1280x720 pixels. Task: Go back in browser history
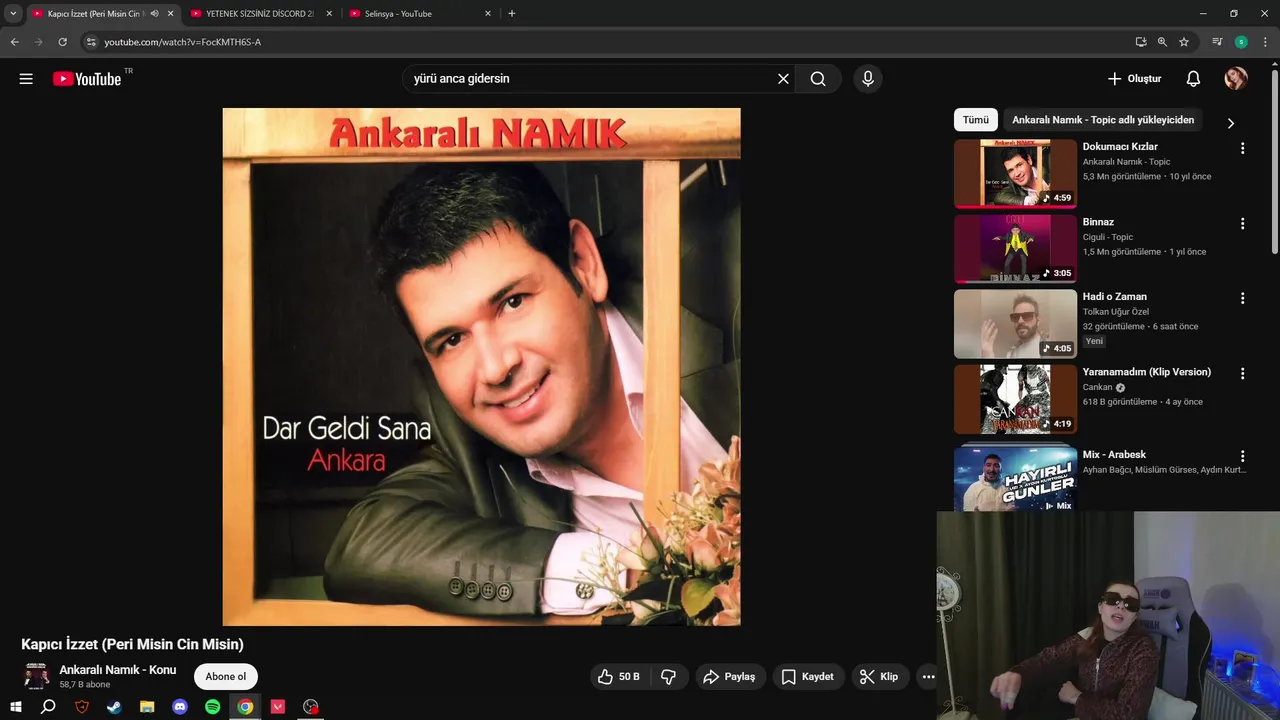(14, 42)
